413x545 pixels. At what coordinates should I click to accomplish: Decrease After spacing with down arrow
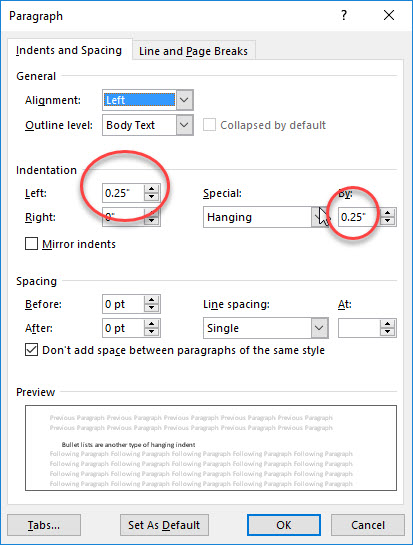(152, 332)
